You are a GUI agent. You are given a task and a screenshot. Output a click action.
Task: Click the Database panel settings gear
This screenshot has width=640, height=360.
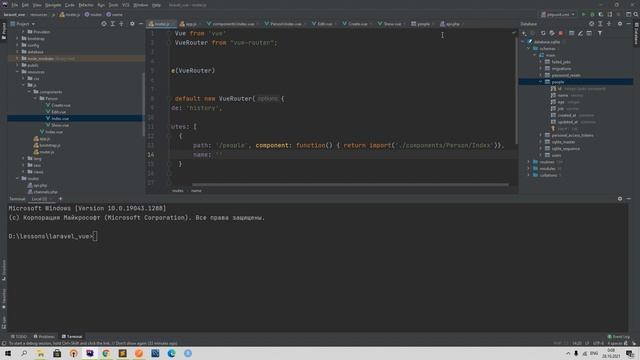click(620, 24)
